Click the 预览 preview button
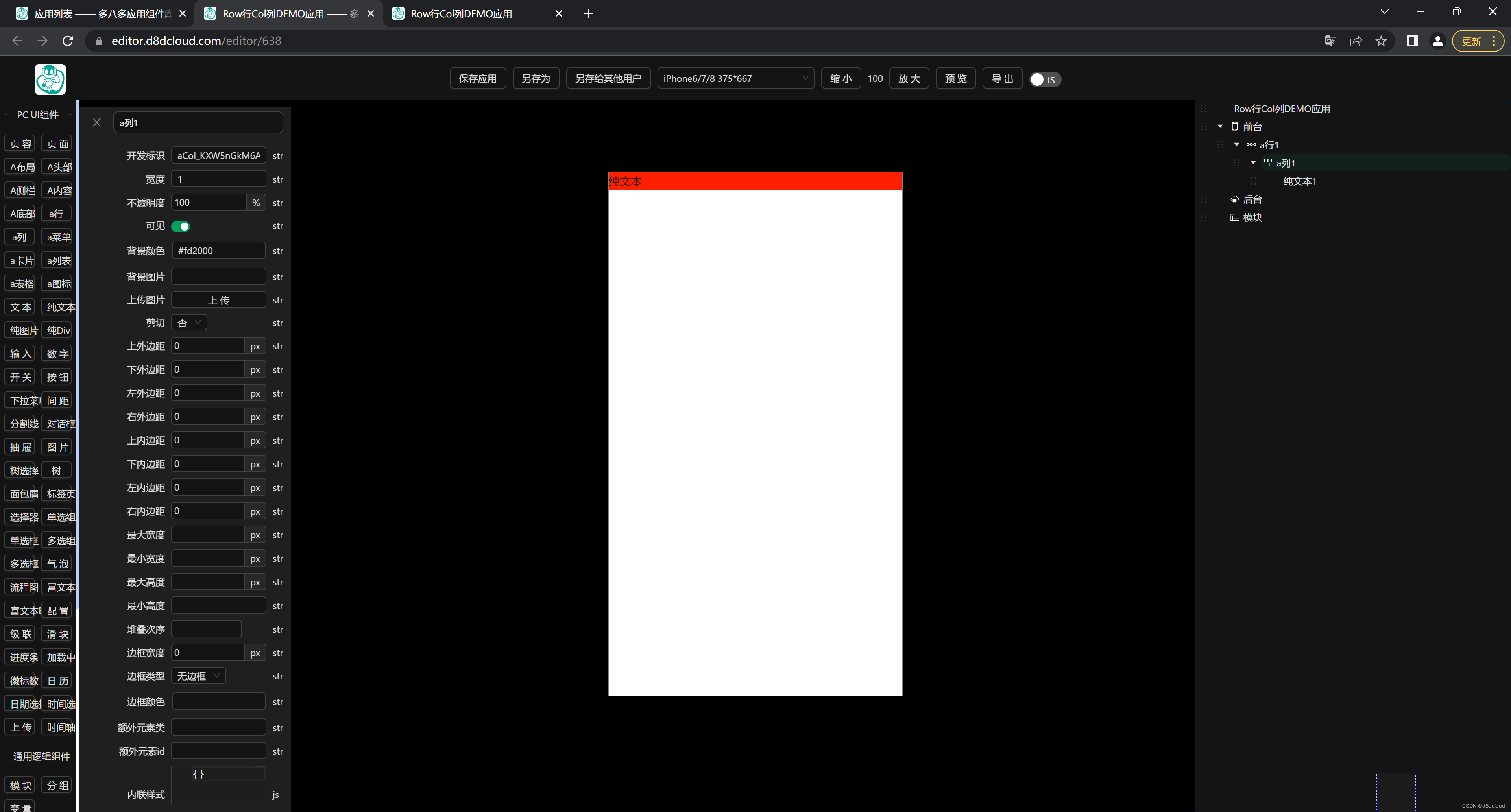Image resolution: width=1511 pixels, height=812 pixels. pos(955,79)
